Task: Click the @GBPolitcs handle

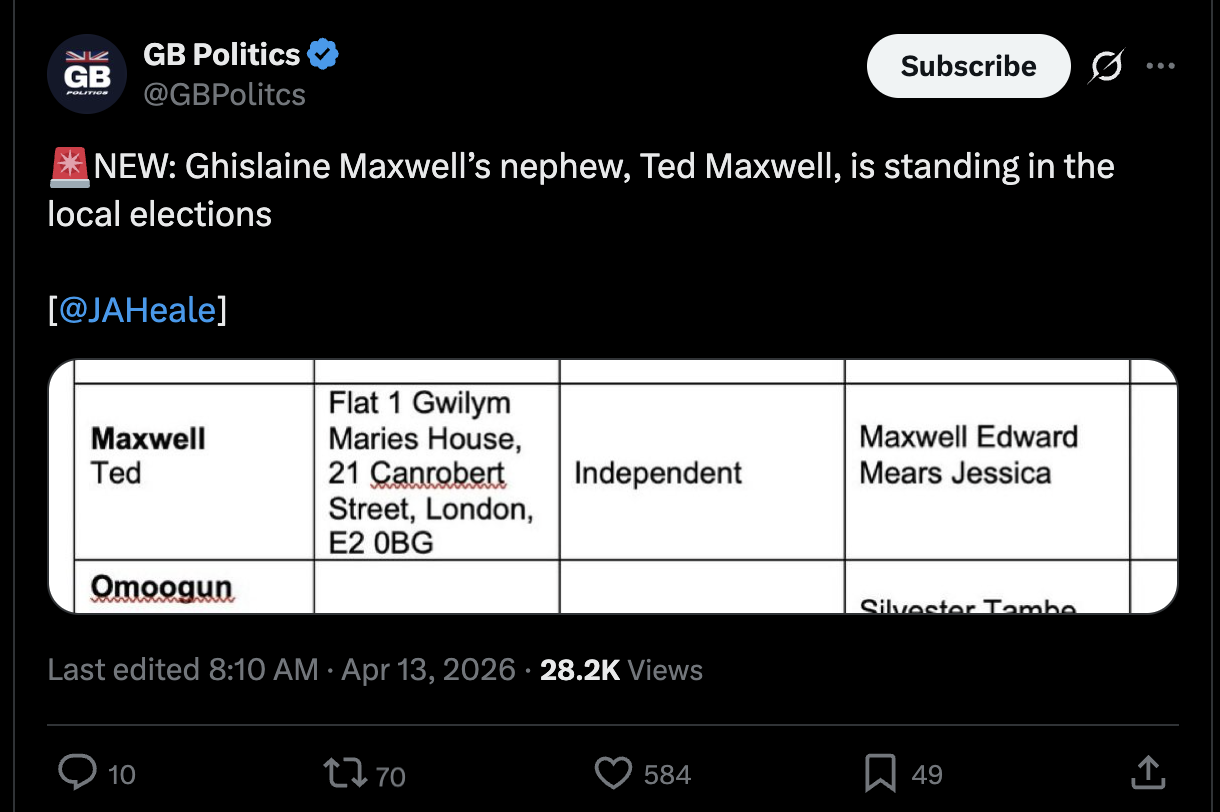Action: [225, 94]
